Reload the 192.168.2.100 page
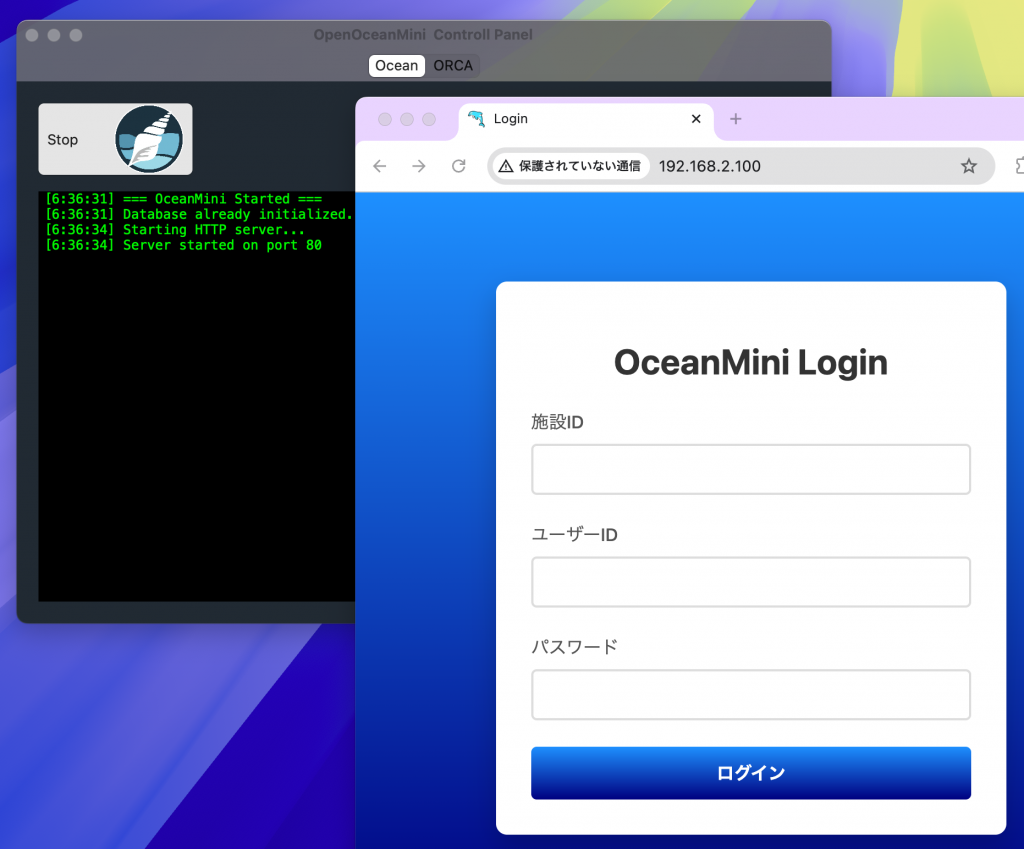This screenshot has height=849, width=1024. point(459,166)
